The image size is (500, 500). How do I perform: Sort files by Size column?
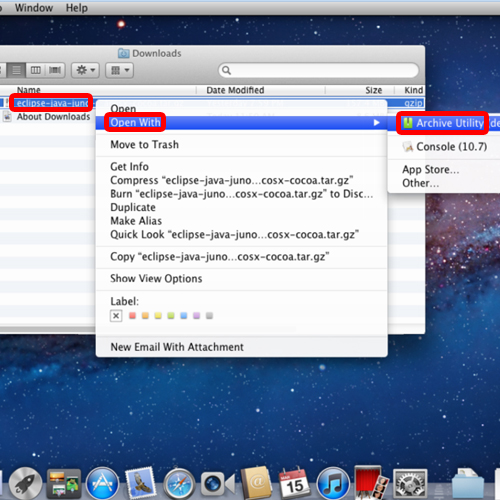coord(373,90)
